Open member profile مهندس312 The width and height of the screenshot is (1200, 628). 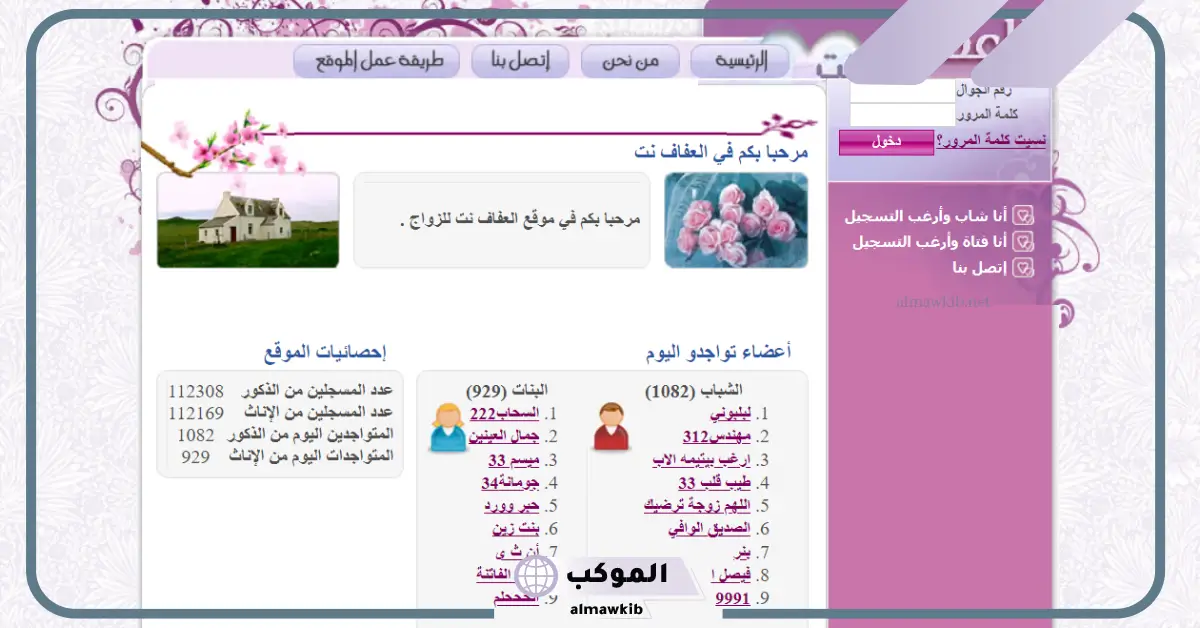(717, 436)
